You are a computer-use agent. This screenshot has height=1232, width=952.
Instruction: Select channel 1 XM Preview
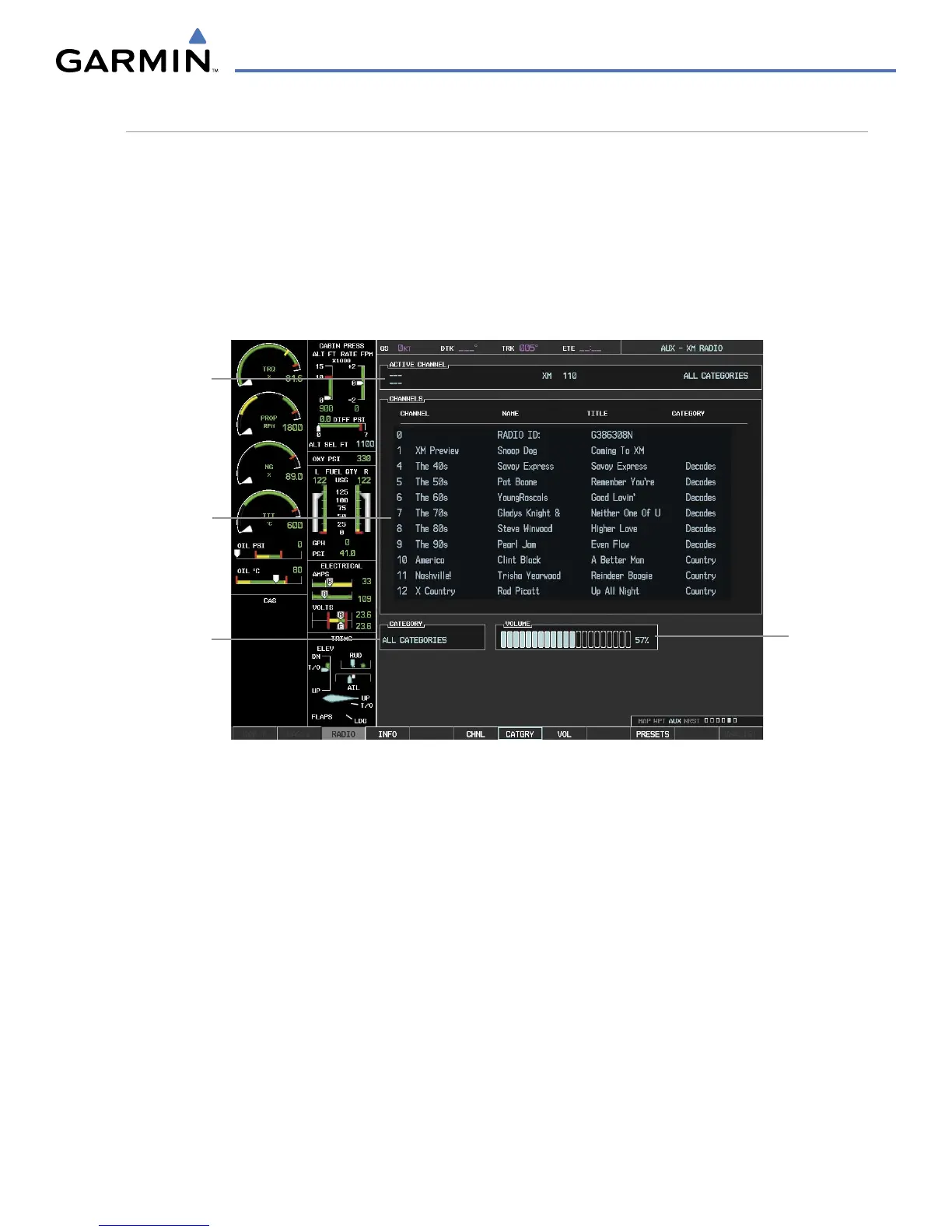pos(564,451)
